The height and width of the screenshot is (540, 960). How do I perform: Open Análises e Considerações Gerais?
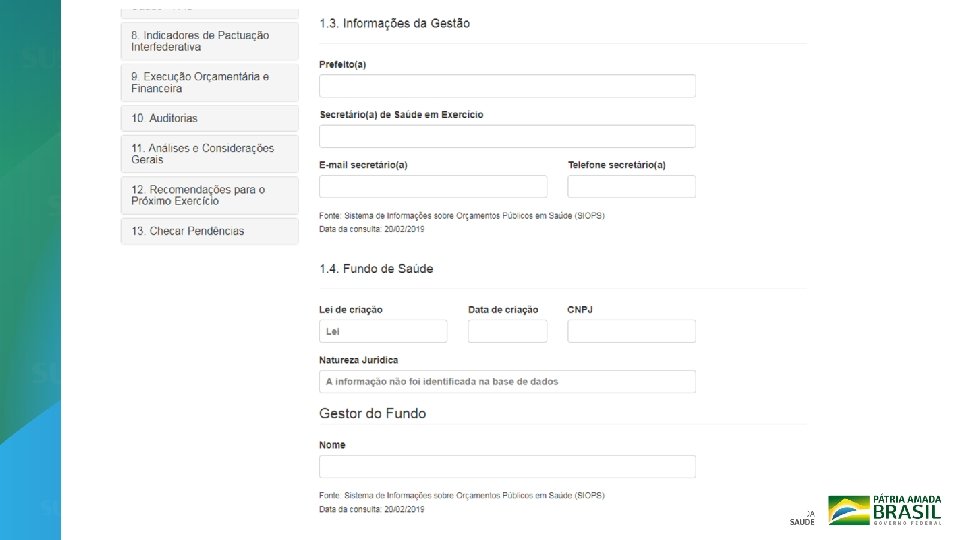pyautogui.click(x=209, y=153)
